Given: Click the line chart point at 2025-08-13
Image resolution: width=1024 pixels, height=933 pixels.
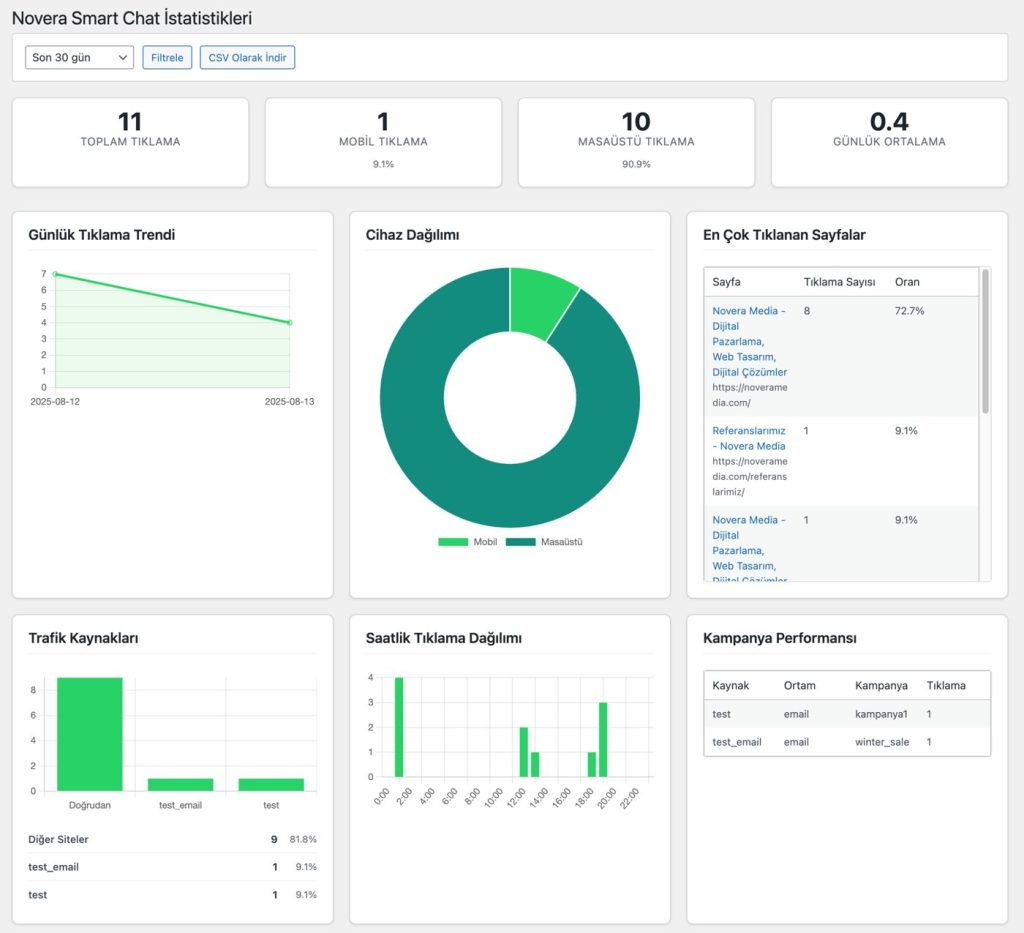Looking at the screenshot, I should click(x=290, y=323).
